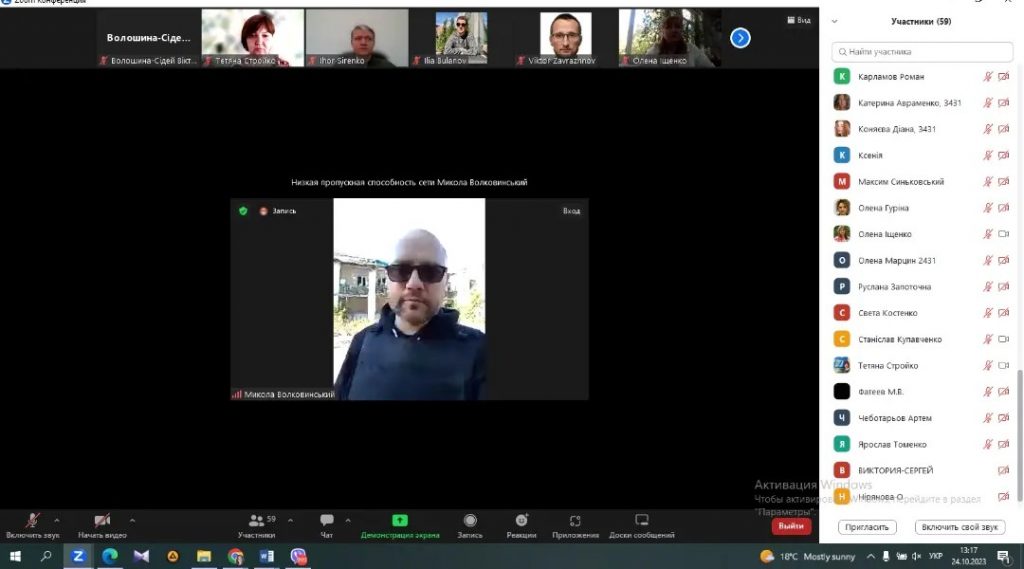Click Вход label in the video overlay
Image resolution: width=1024 pixels, height=569 pixels.
(x=571, y=211)
